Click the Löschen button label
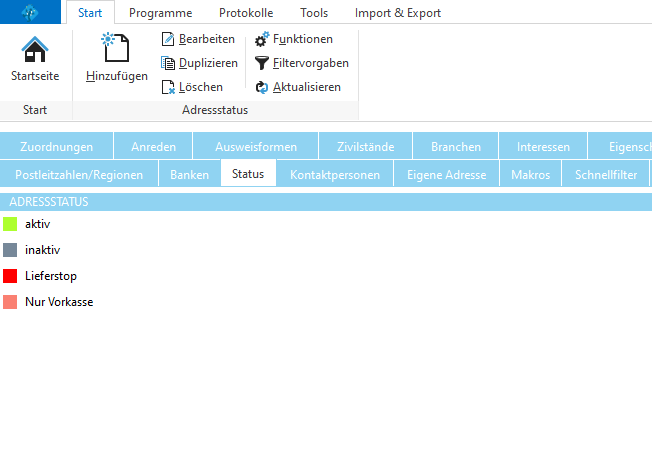This screenshot has width=652, height=451. point(201,87)
